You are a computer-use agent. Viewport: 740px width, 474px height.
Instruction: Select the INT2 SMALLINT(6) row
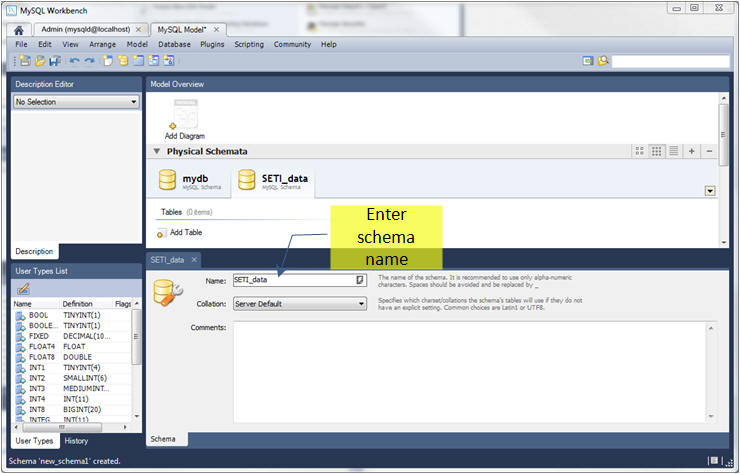point(73,378)
